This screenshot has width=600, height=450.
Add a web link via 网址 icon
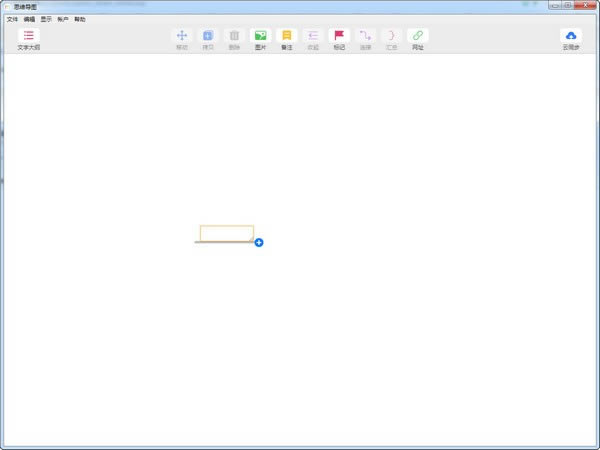tap(418, 36)
